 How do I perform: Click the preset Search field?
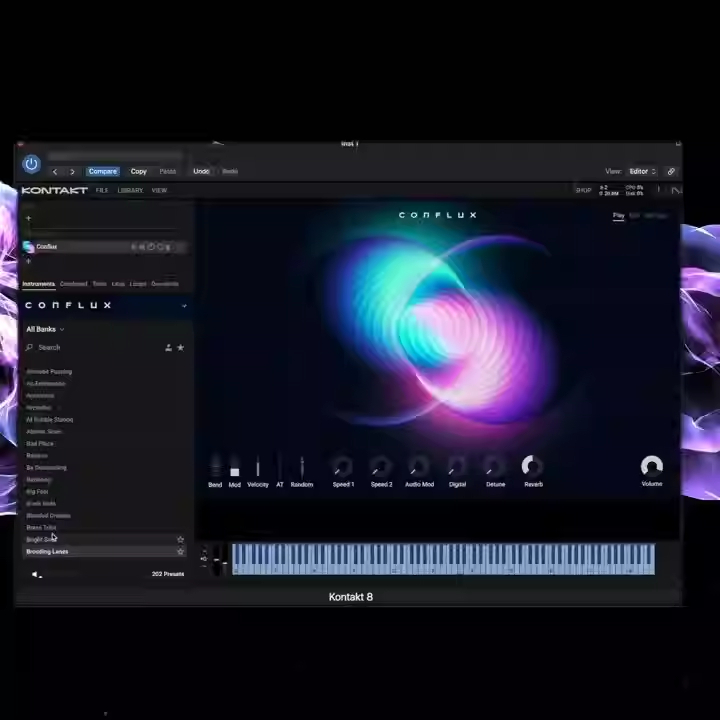coord(92,348)
